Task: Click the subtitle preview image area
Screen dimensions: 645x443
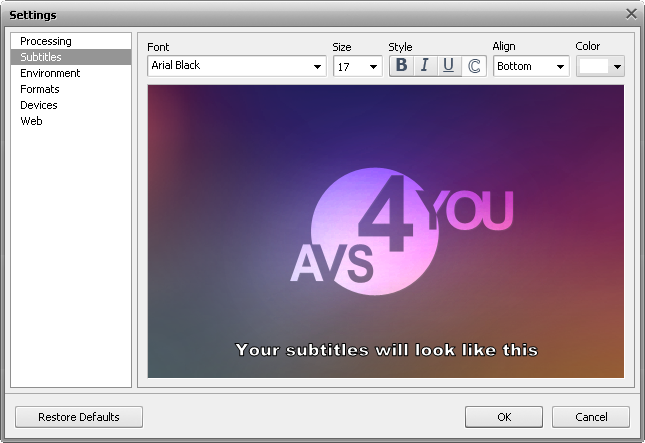Action: 385,231
